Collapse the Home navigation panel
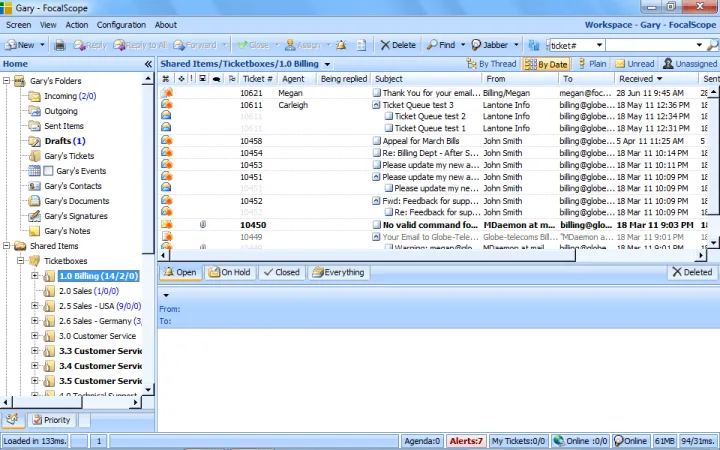 tap(148, 64)
